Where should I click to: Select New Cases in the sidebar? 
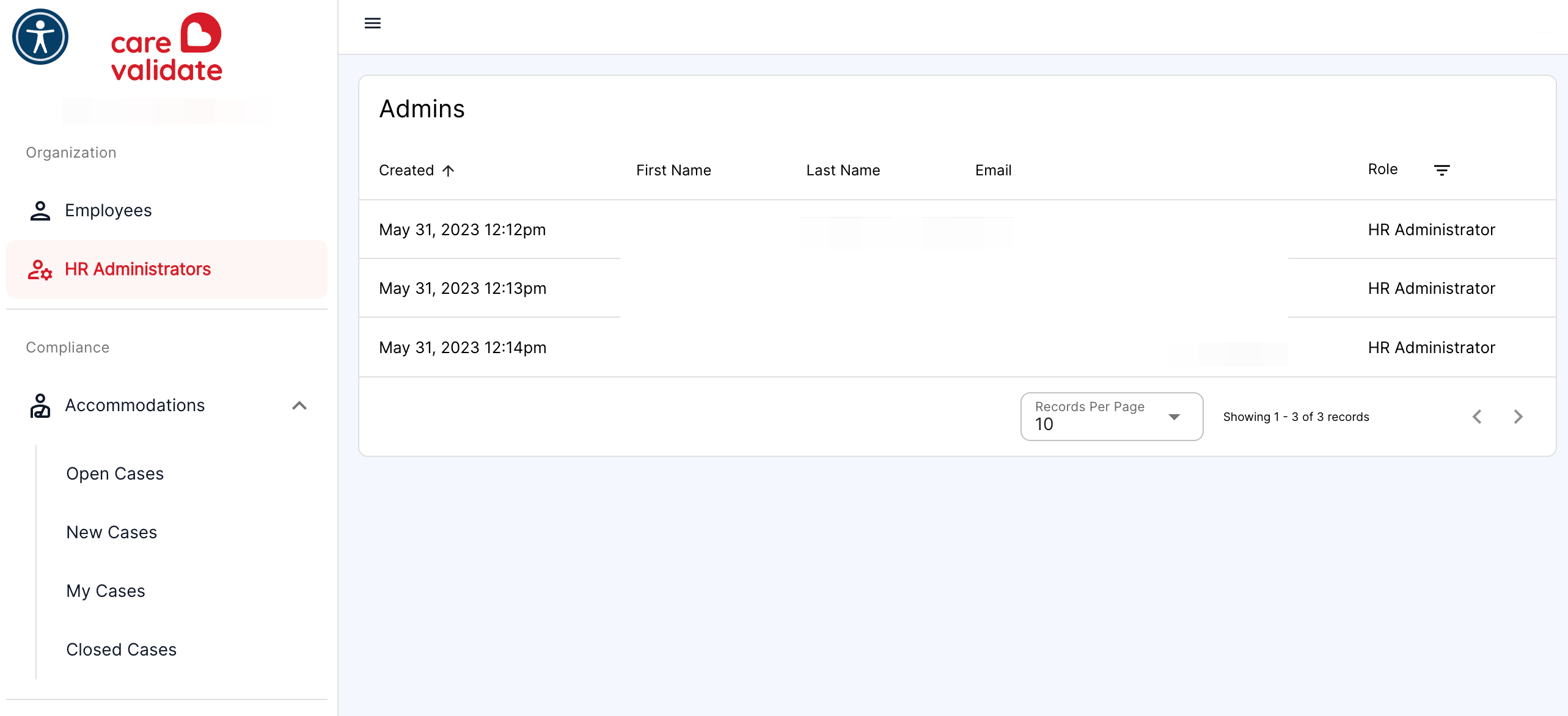click(112, 533)
